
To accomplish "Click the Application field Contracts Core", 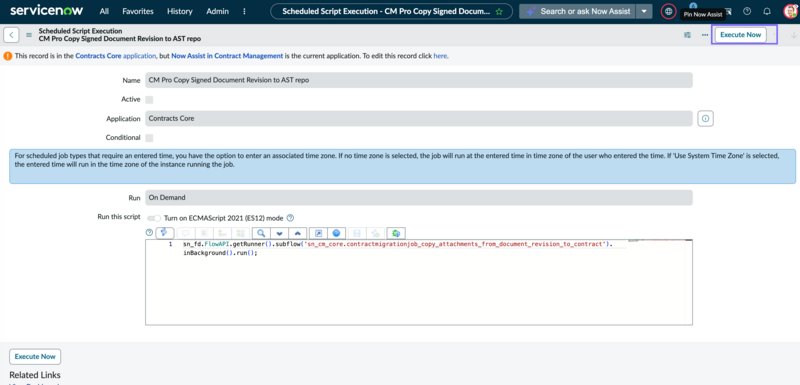I will coord(419,118).
